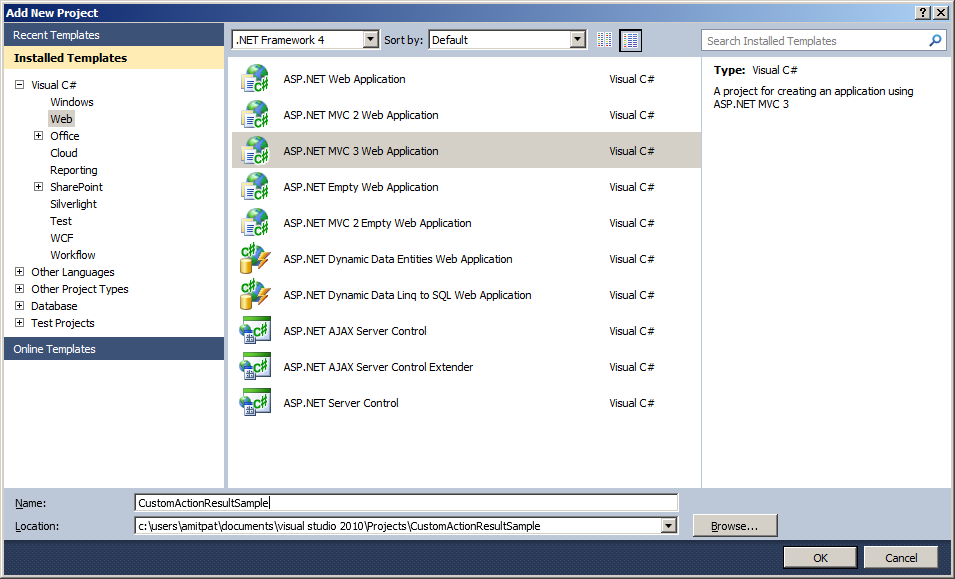Select the Windows category in tree

[x=72, y=102]
